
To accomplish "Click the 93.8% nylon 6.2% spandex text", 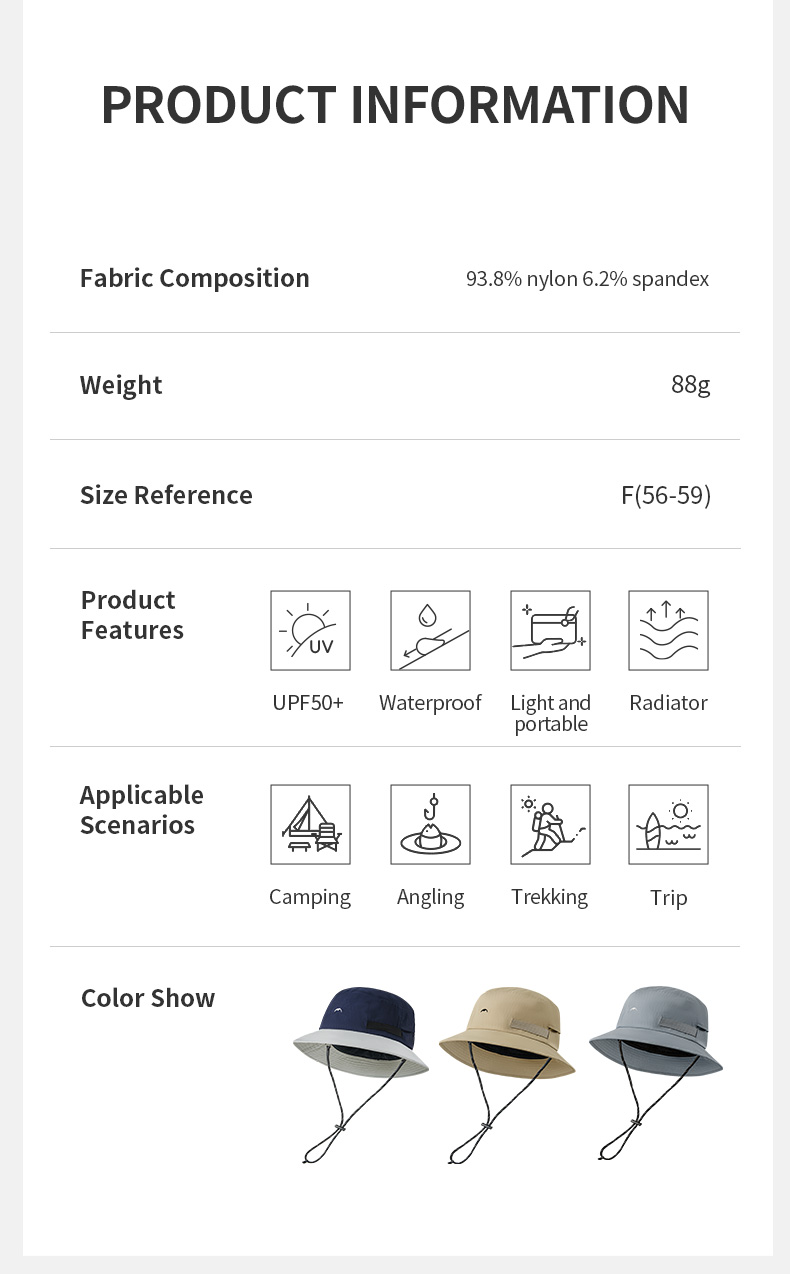I will [x=587, y=279].
